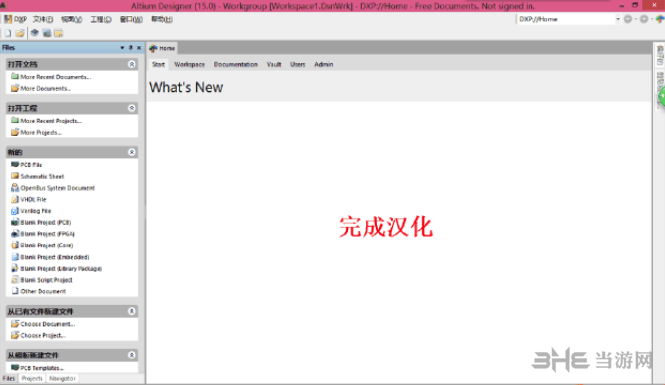This screenshot has width=665, height=385.
Task: Pin the Files panel
Action: (x=131, y=47)
